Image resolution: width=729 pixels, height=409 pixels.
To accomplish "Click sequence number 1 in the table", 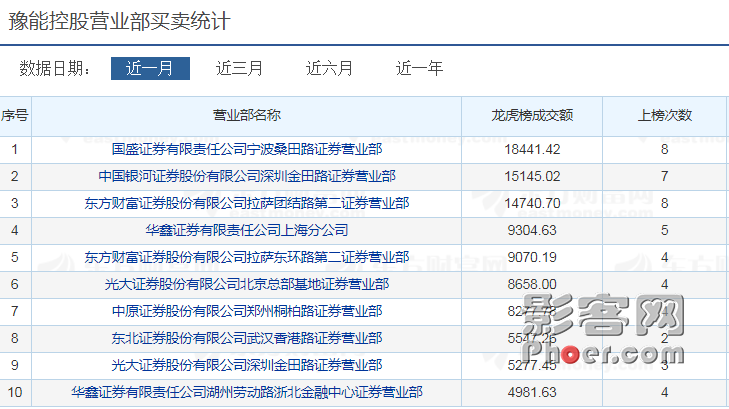I will 14,149.
